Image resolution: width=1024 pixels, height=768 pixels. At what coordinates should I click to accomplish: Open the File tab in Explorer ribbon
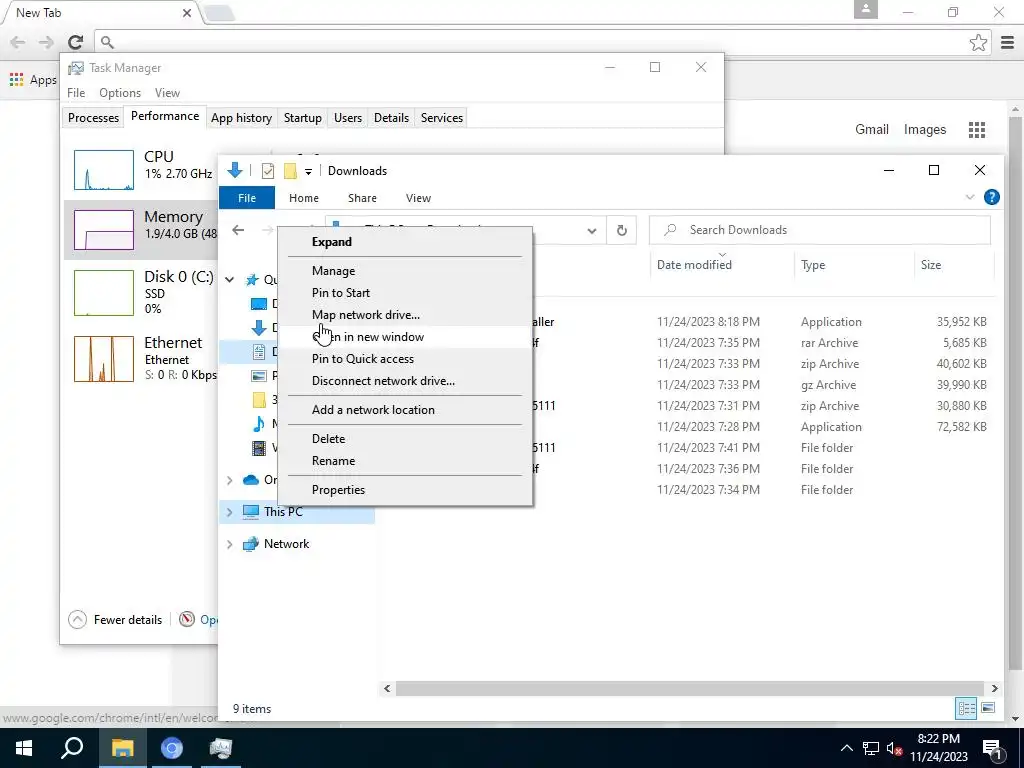(247, 198)
